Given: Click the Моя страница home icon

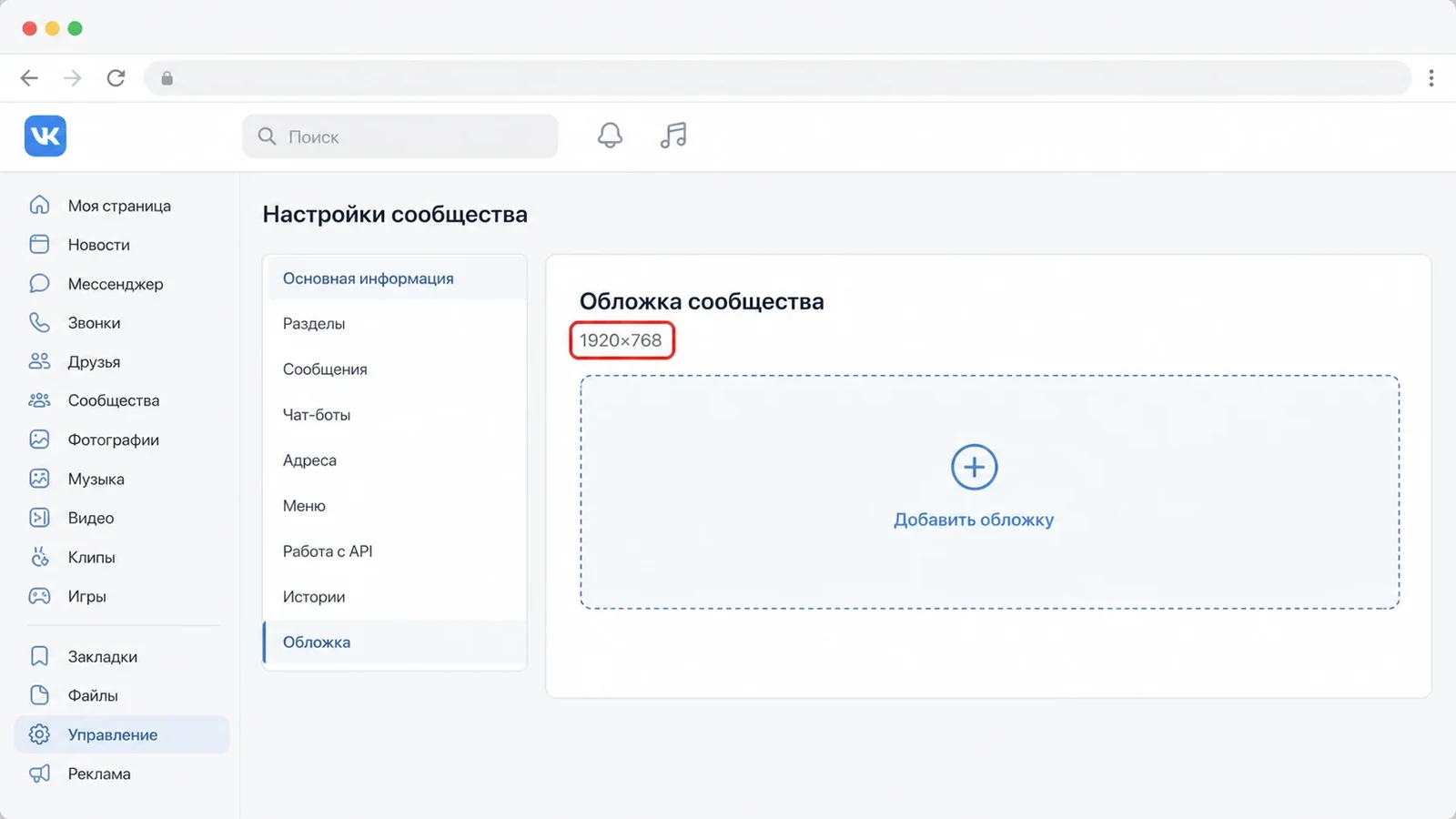Looking at the screenshot, I should pyautogui.click(x=39, y=205).
